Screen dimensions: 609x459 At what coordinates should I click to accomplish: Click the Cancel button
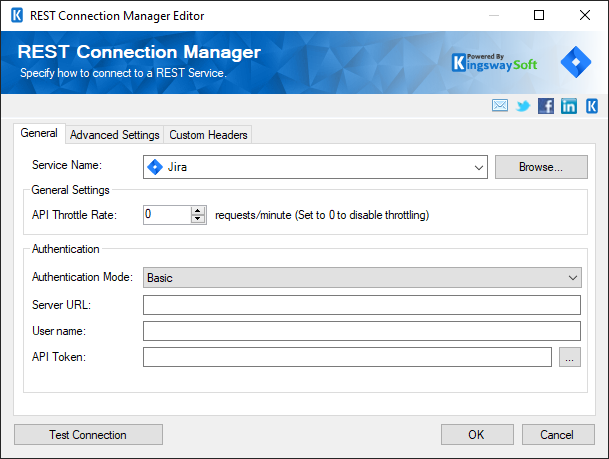tap(558, 435)
